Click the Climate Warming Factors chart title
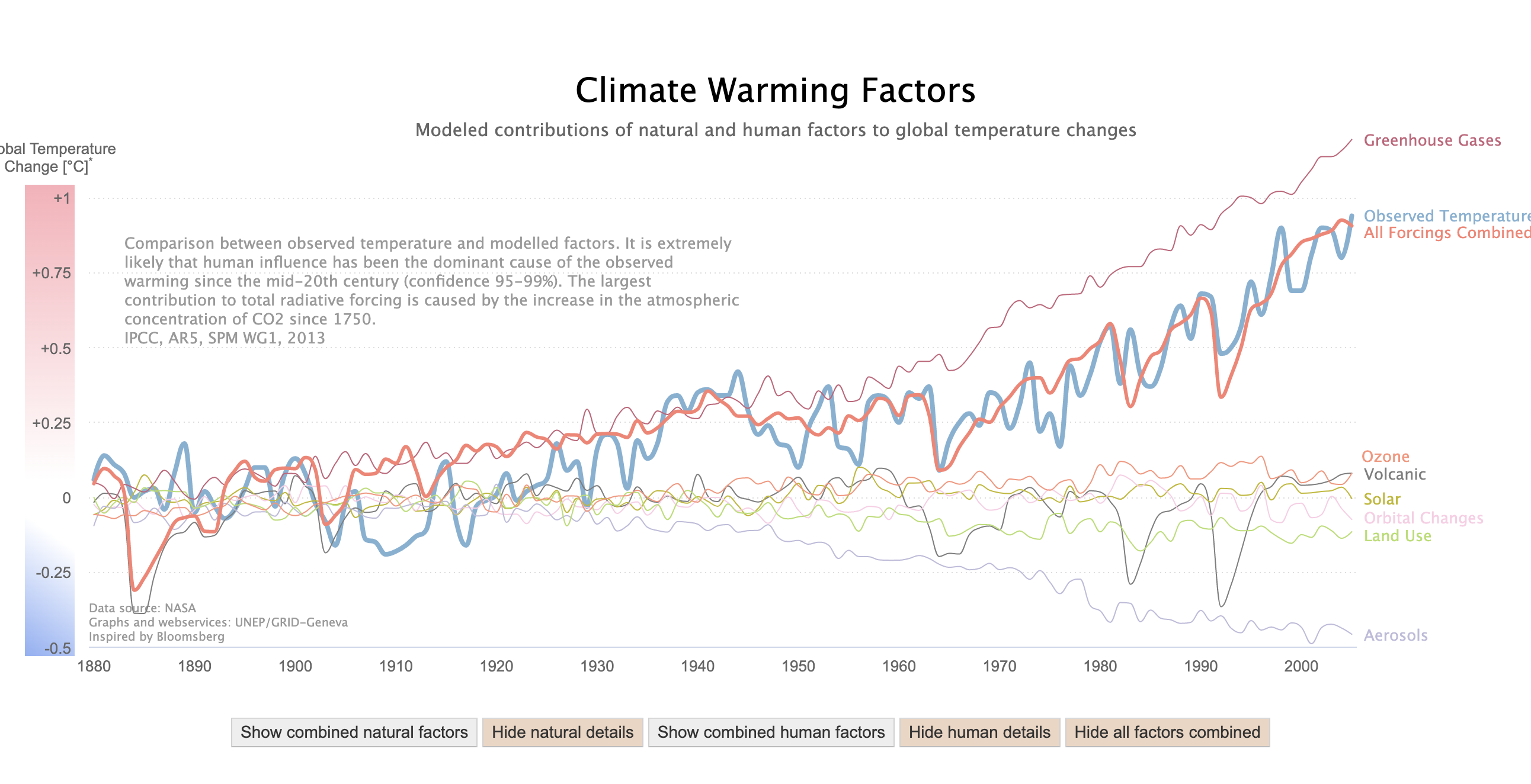 click(775, 90)
